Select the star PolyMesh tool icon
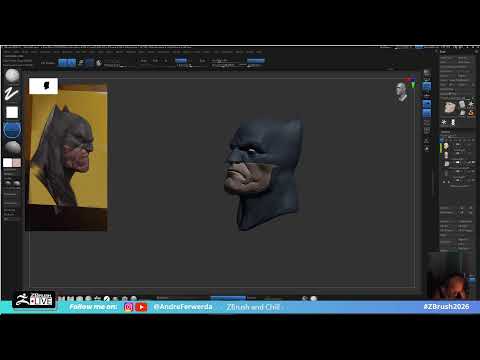Image resolution: width=480 pixels, height=360 pixels. point(471,104)
